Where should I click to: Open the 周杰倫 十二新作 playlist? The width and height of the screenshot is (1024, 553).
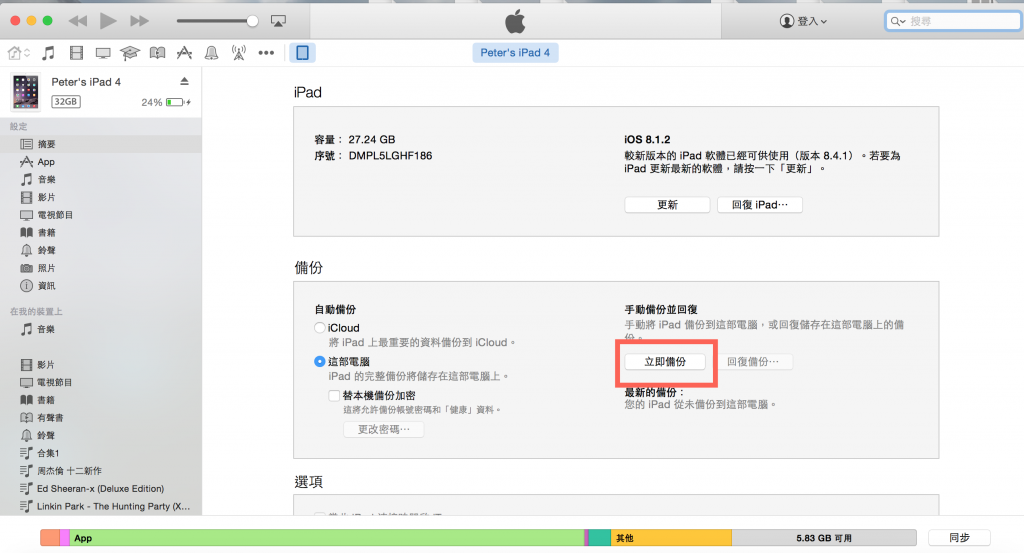coord(101,470)
